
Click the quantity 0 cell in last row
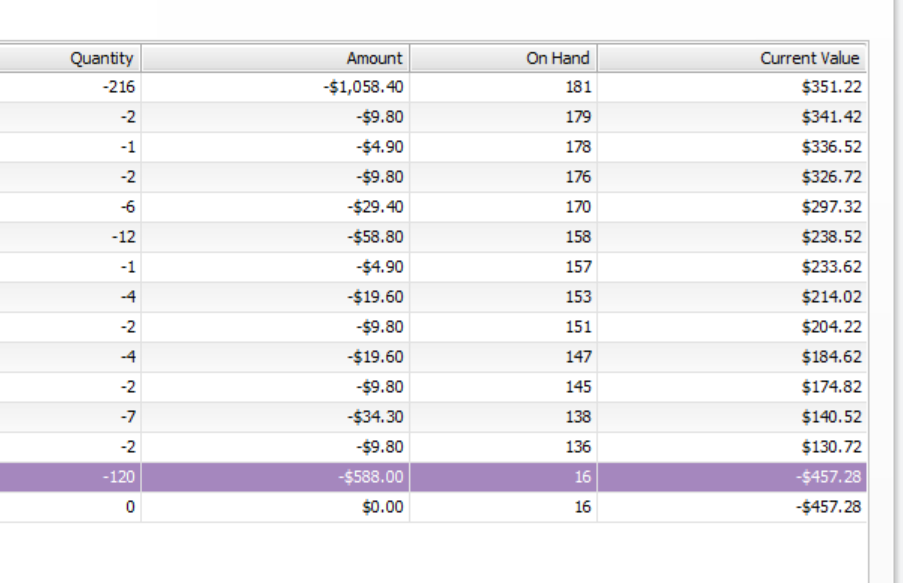pyautogui.click(x=129, y=507)
